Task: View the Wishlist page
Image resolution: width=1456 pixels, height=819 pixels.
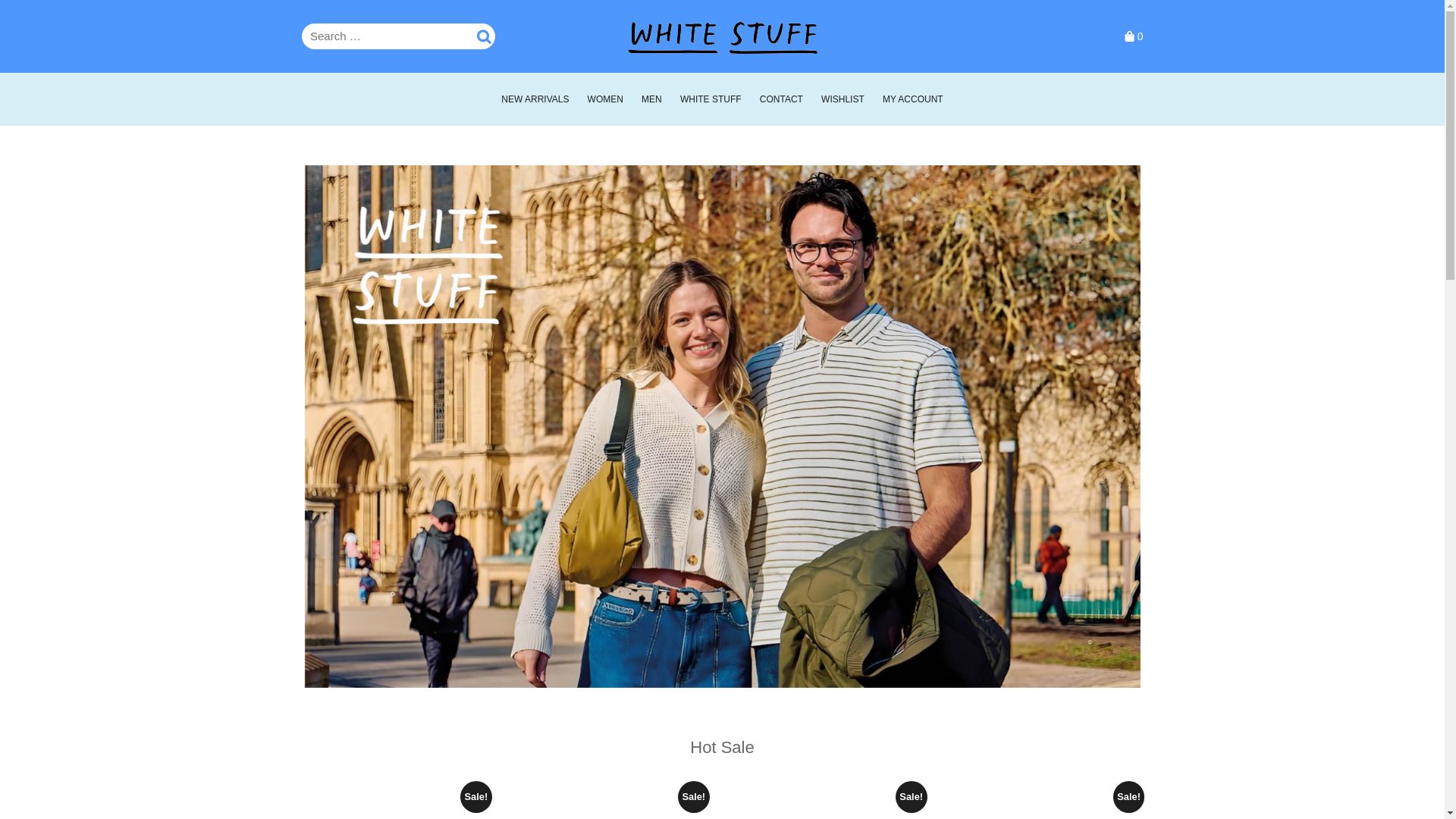Action: point(843,99)
